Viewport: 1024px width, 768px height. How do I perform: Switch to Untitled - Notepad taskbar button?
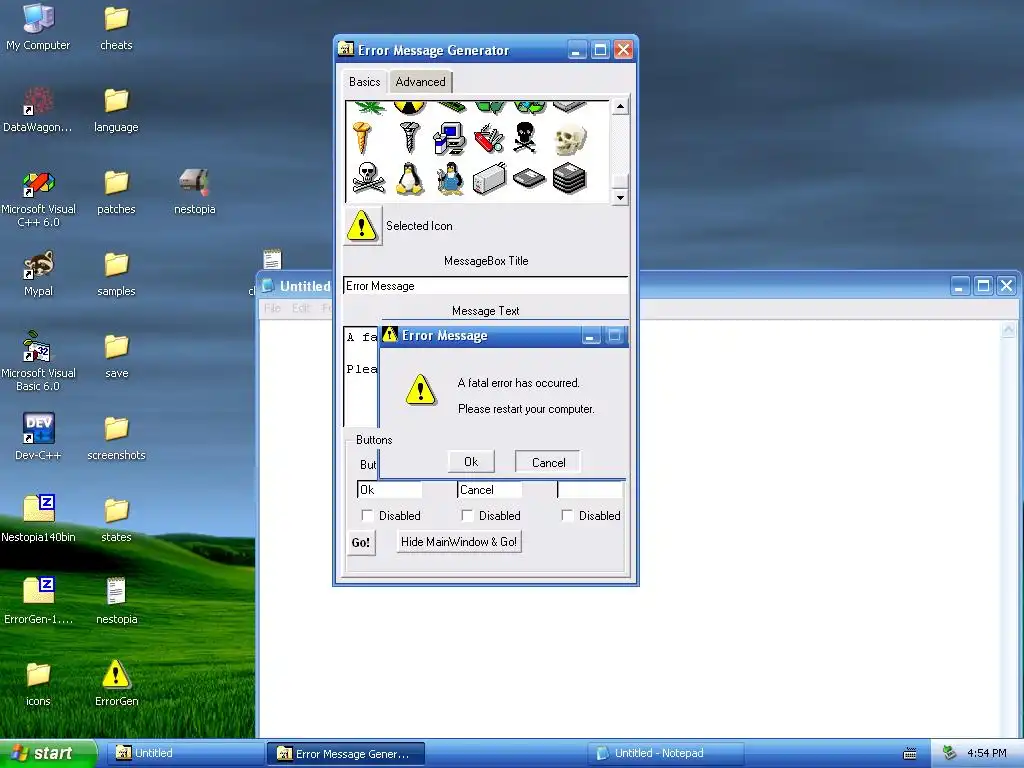(666, 753)
